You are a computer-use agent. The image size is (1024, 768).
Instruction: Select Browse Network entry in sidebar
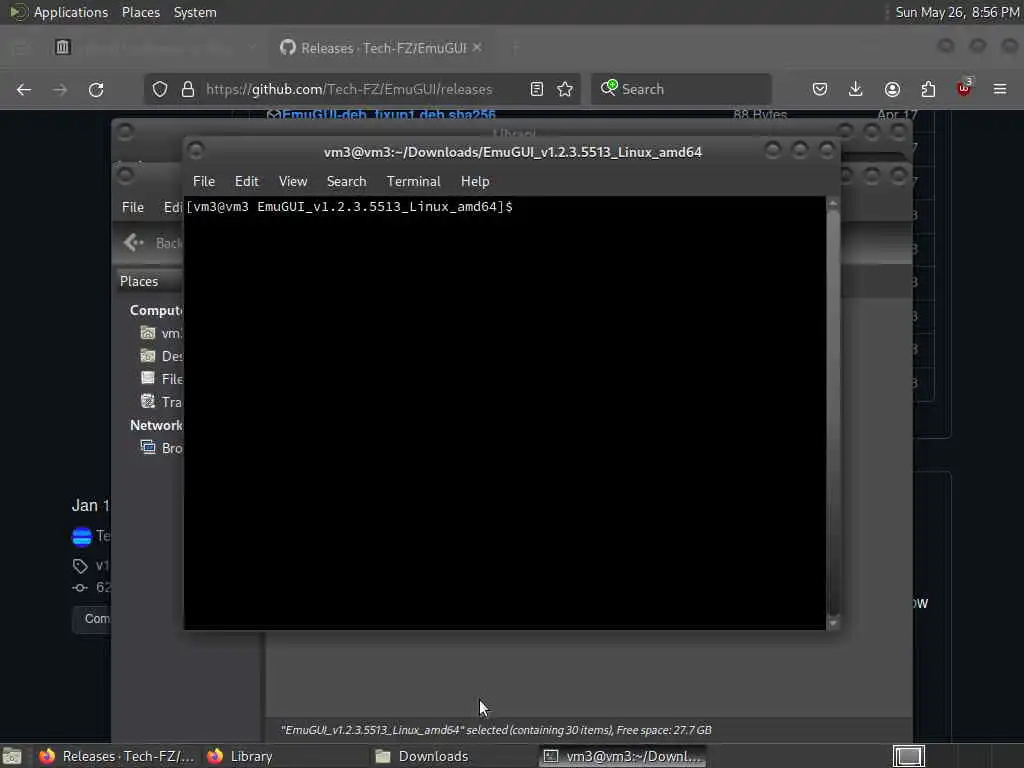pyautogui.click(x=161, y=448)
